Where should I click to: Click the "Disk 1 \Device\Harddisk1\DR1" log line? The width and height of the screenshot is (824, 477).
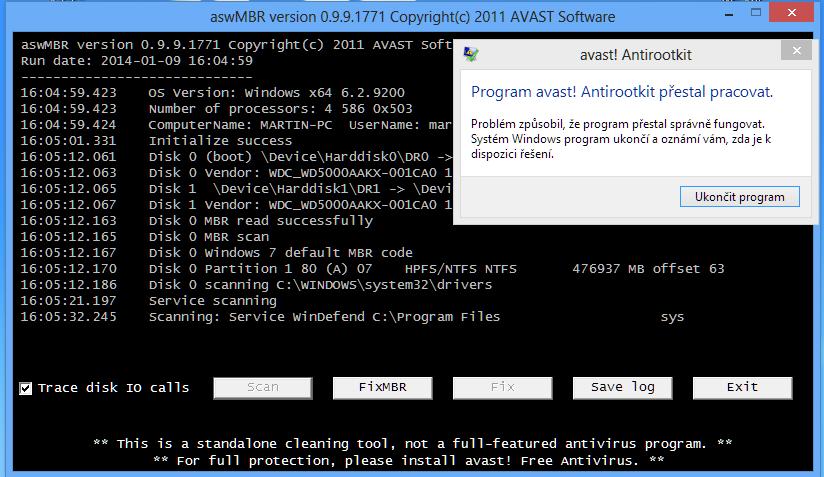[x=236, y=189]
